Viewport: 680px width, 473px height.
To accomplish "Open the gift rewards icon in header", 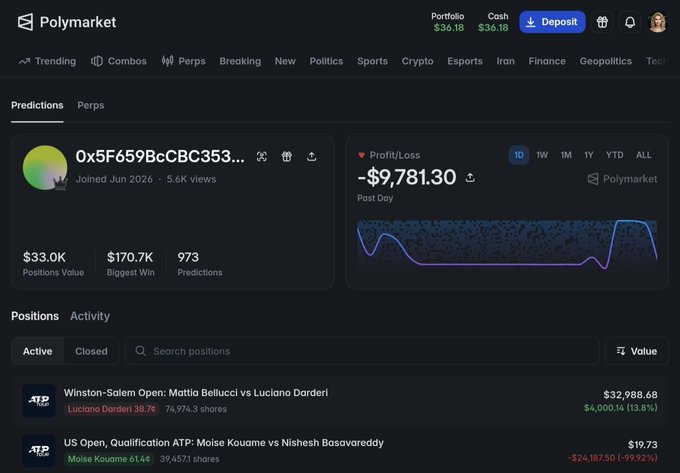I will click(x=602, y=22).
